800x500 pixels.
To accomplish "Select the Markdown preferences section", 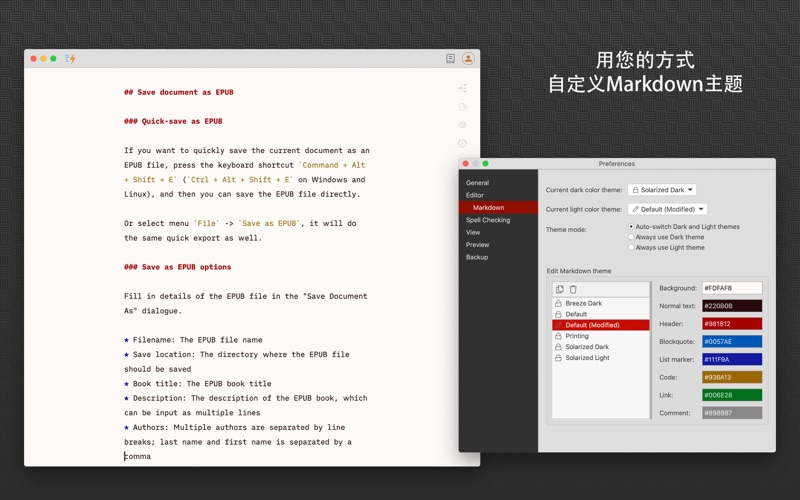I will (x=498, y=207).
